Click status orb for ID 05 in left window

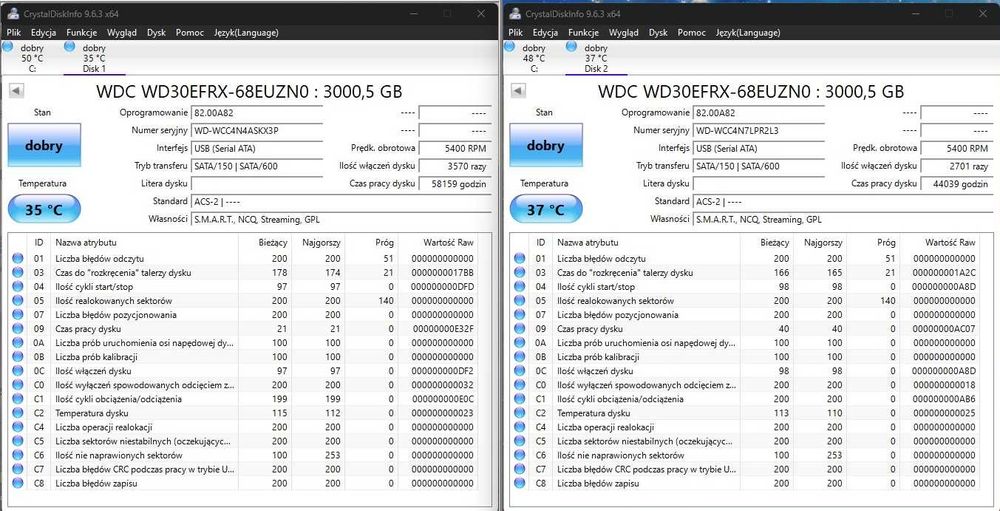pos(18,300)
